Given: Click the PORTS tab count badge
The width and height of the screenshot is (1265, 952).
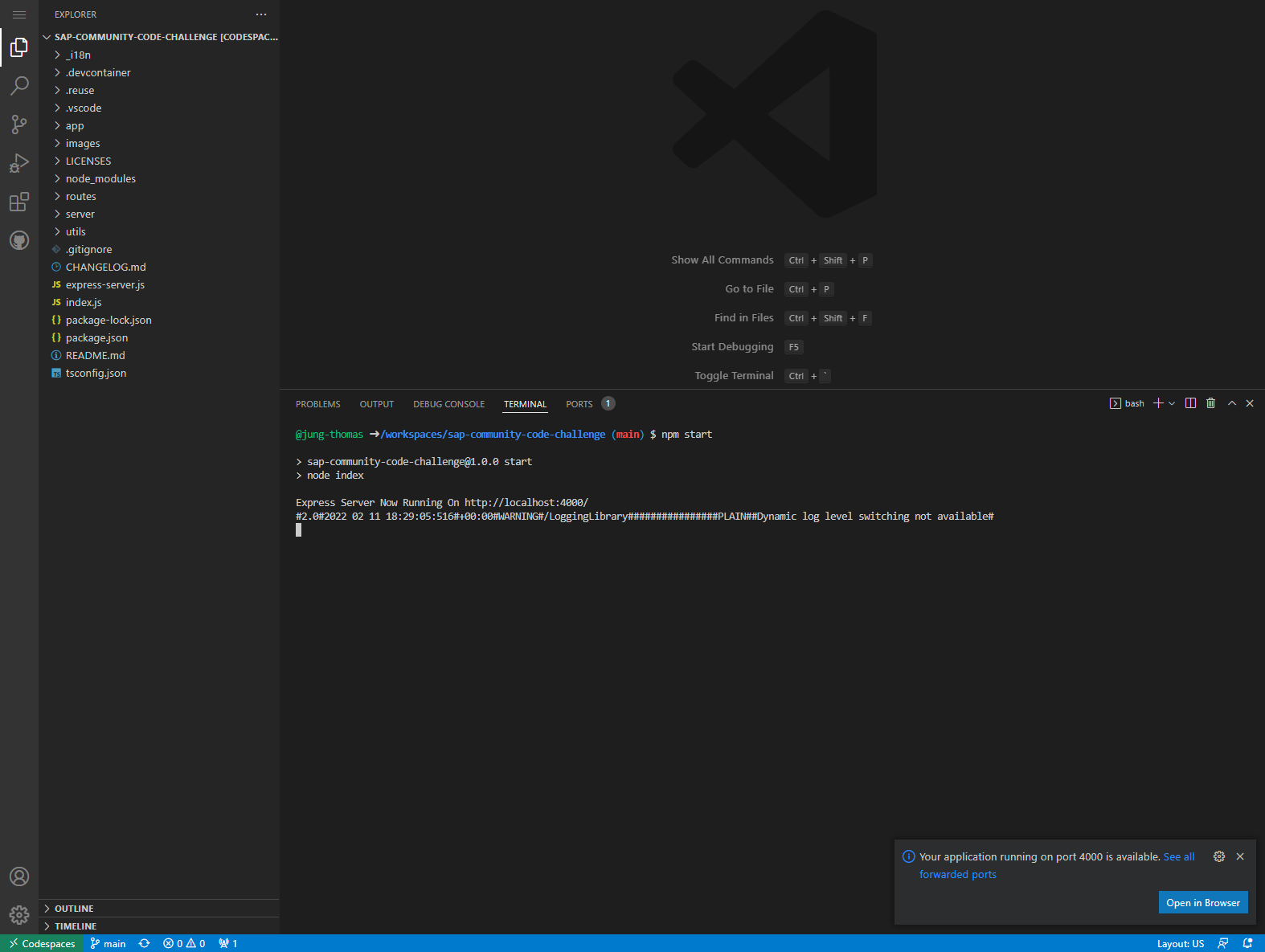Looking at the screenshot, I should click(x=608, y=403).
